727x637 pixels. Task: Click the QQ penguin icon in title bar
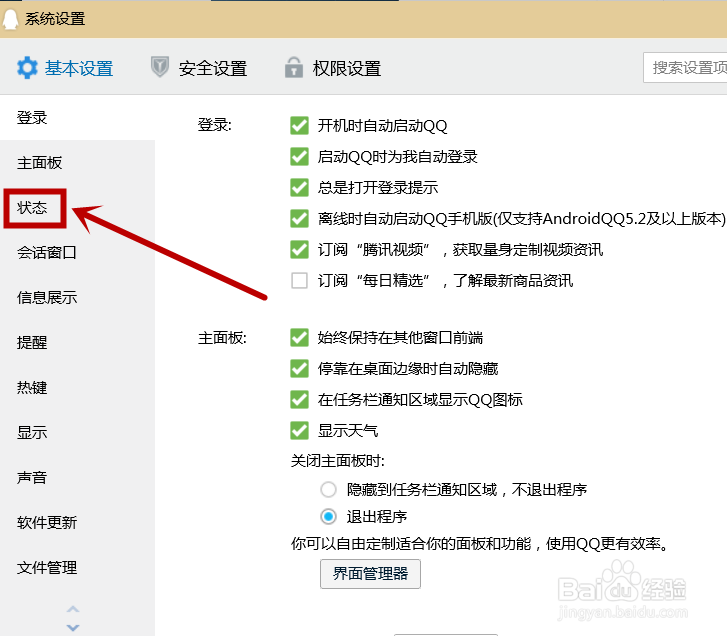10,19
